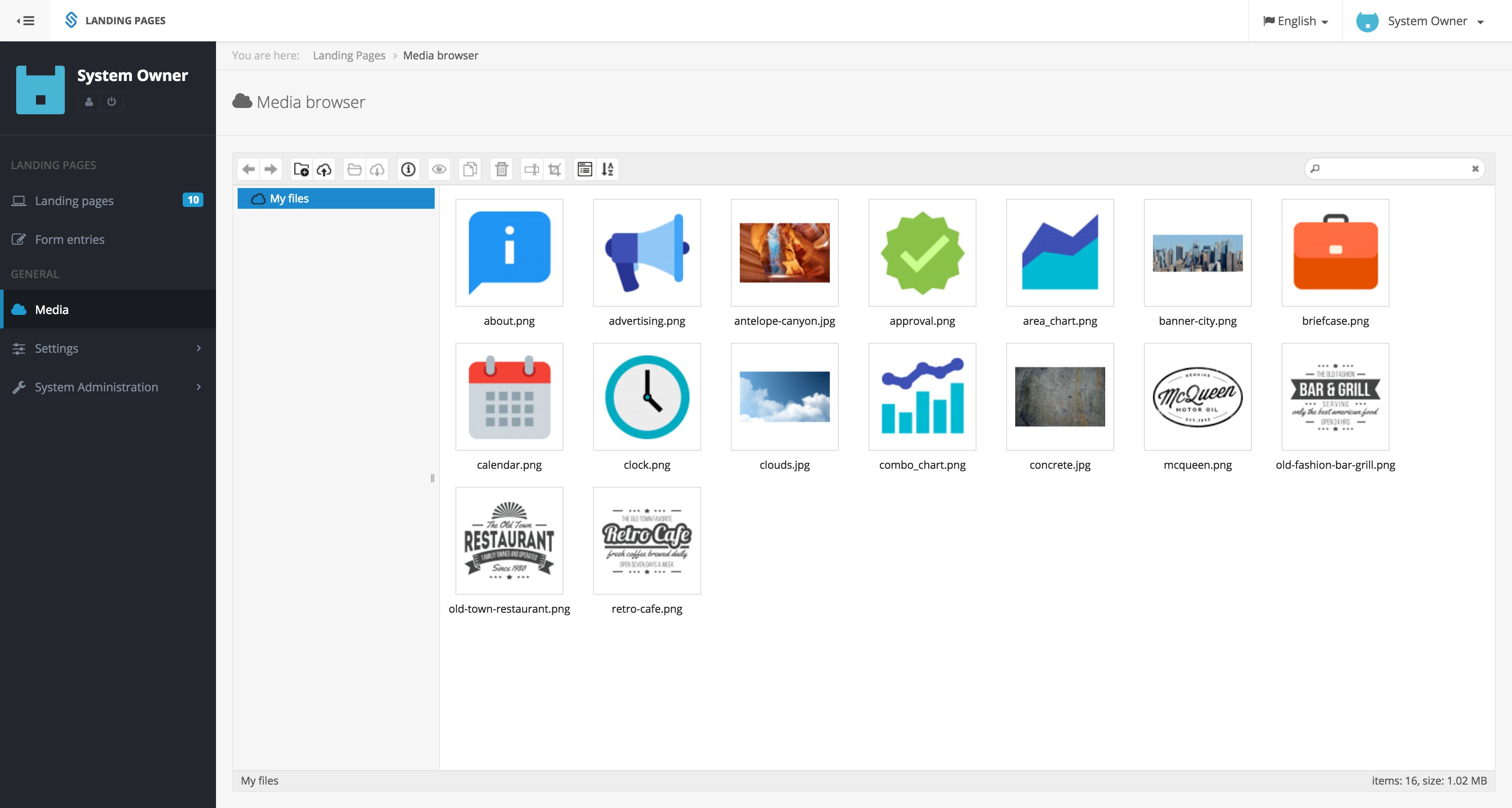This screenshot has width=1512, height=808.
Task: Click the Landing Pages breadcrumb link
Action: [x=349, y=55]
